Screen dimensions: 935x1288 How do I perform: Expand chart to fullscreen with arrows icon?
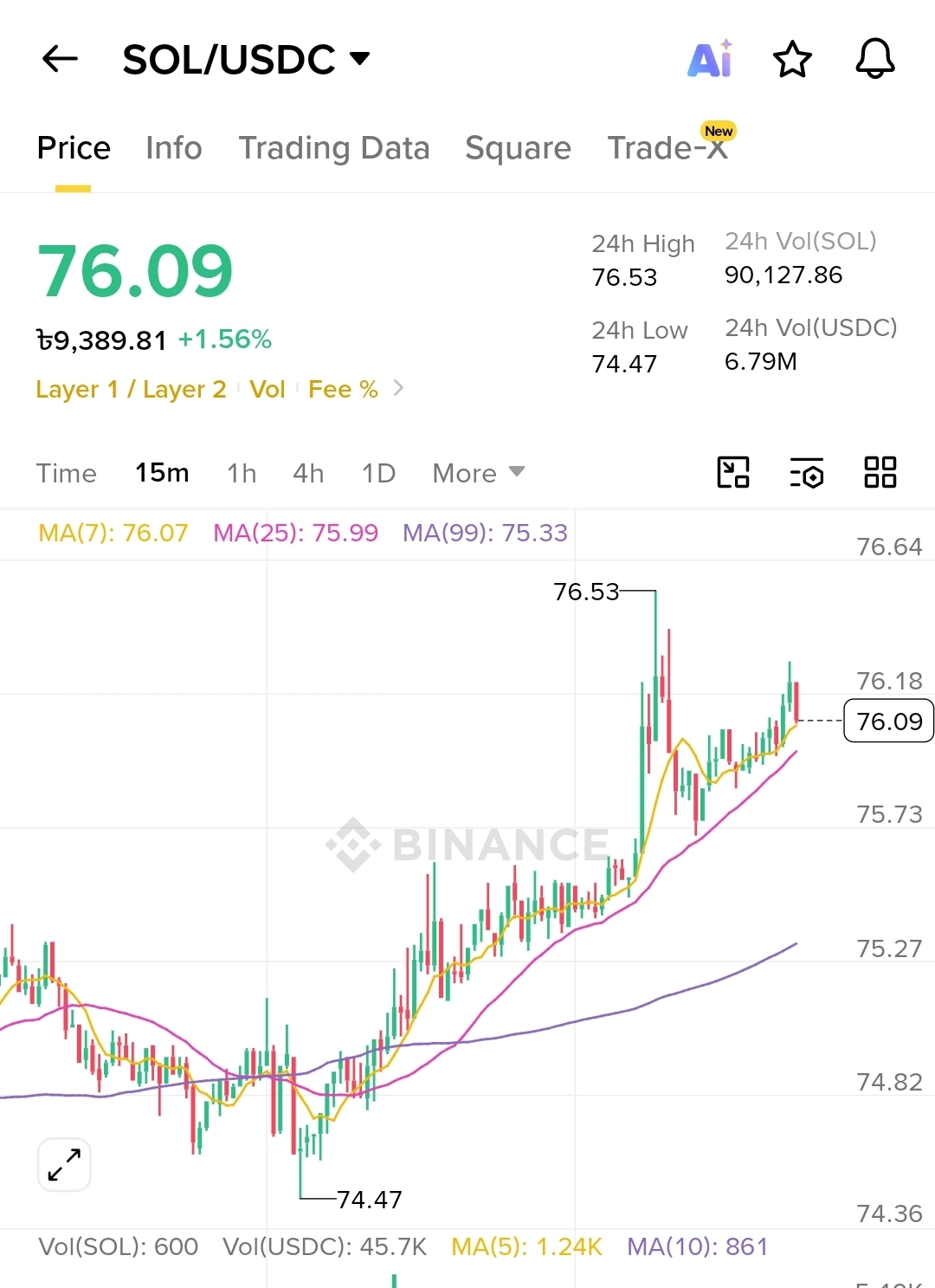(64, 1165)
